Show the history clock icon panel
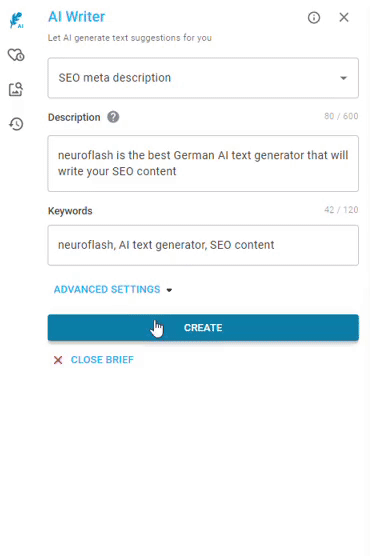Screen dimensions: 370x556 point(16,124)
